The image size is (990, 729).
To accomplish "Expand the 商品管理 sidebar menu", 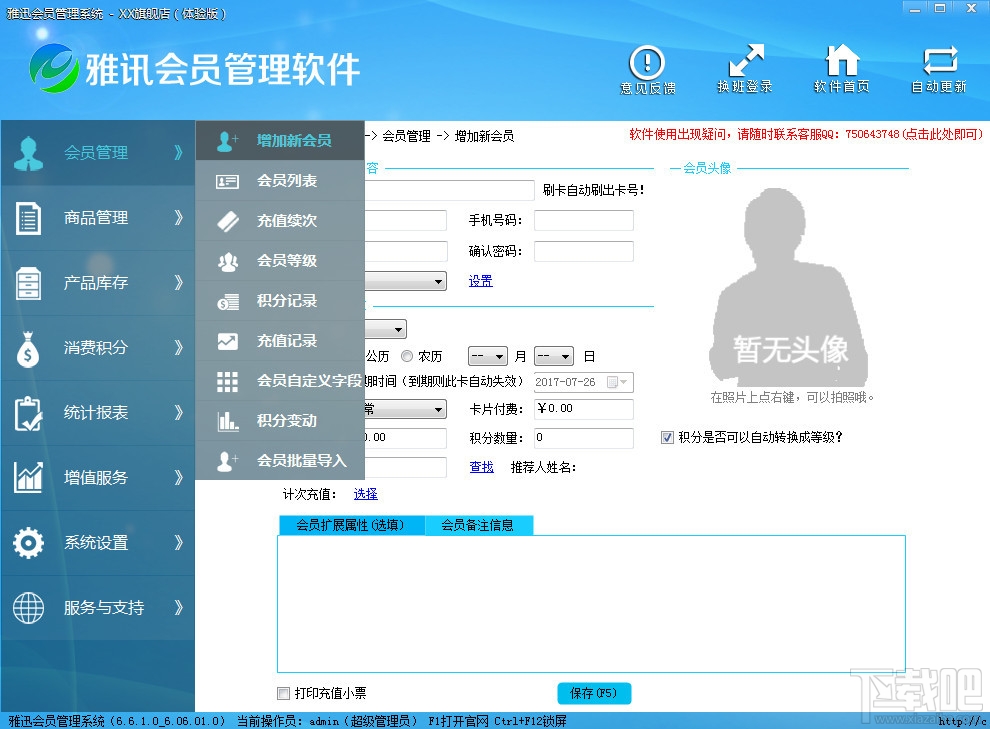I will [97, 220].
